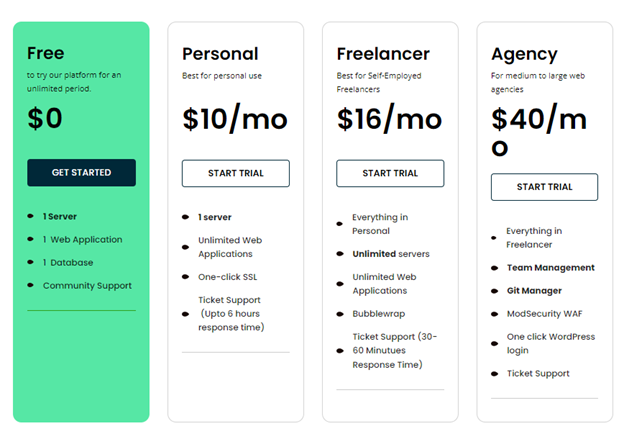Click the Community Support feature item
This screenshot has height=439, width=621.
87,286
